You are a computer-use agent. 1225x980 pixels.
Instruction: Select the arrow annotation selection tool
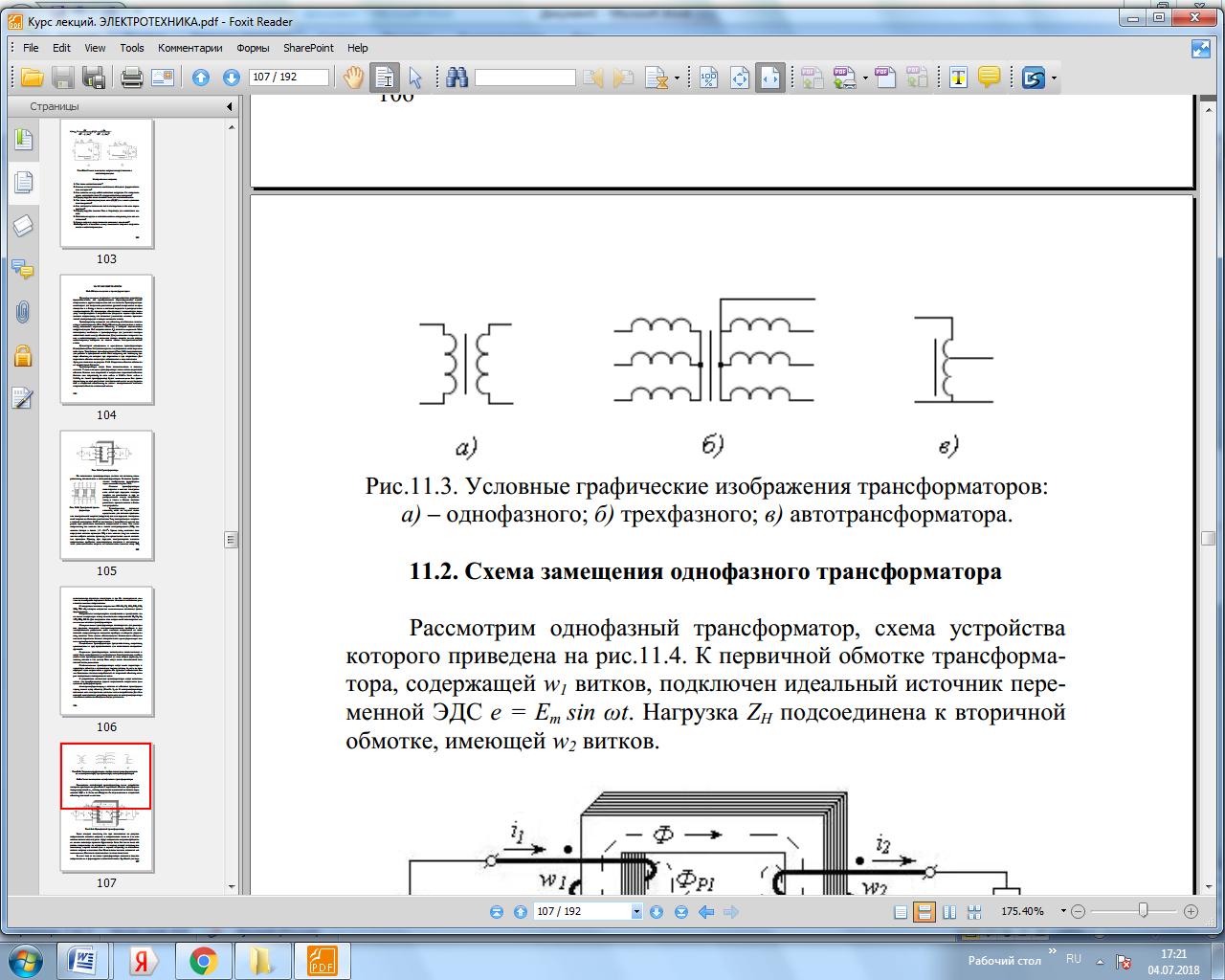[415, 78]
